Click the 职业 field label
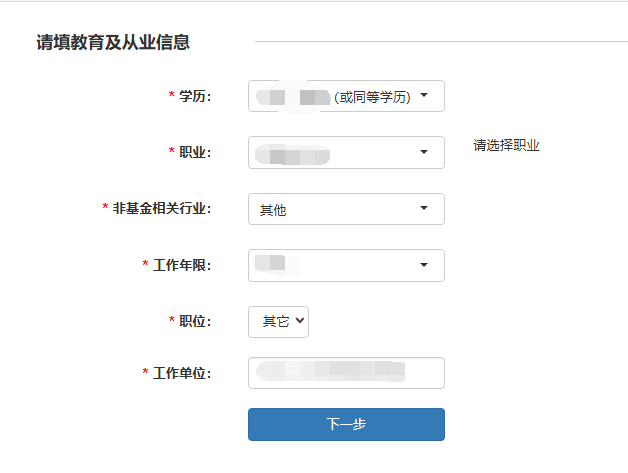Screen dimensions: 628x473 pos(196,152)
